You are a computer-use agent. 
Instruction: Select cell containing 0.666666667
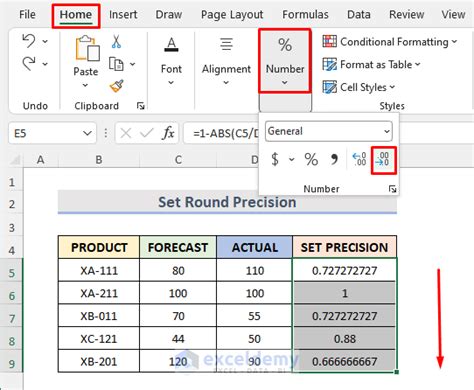[x=345, y=361]
